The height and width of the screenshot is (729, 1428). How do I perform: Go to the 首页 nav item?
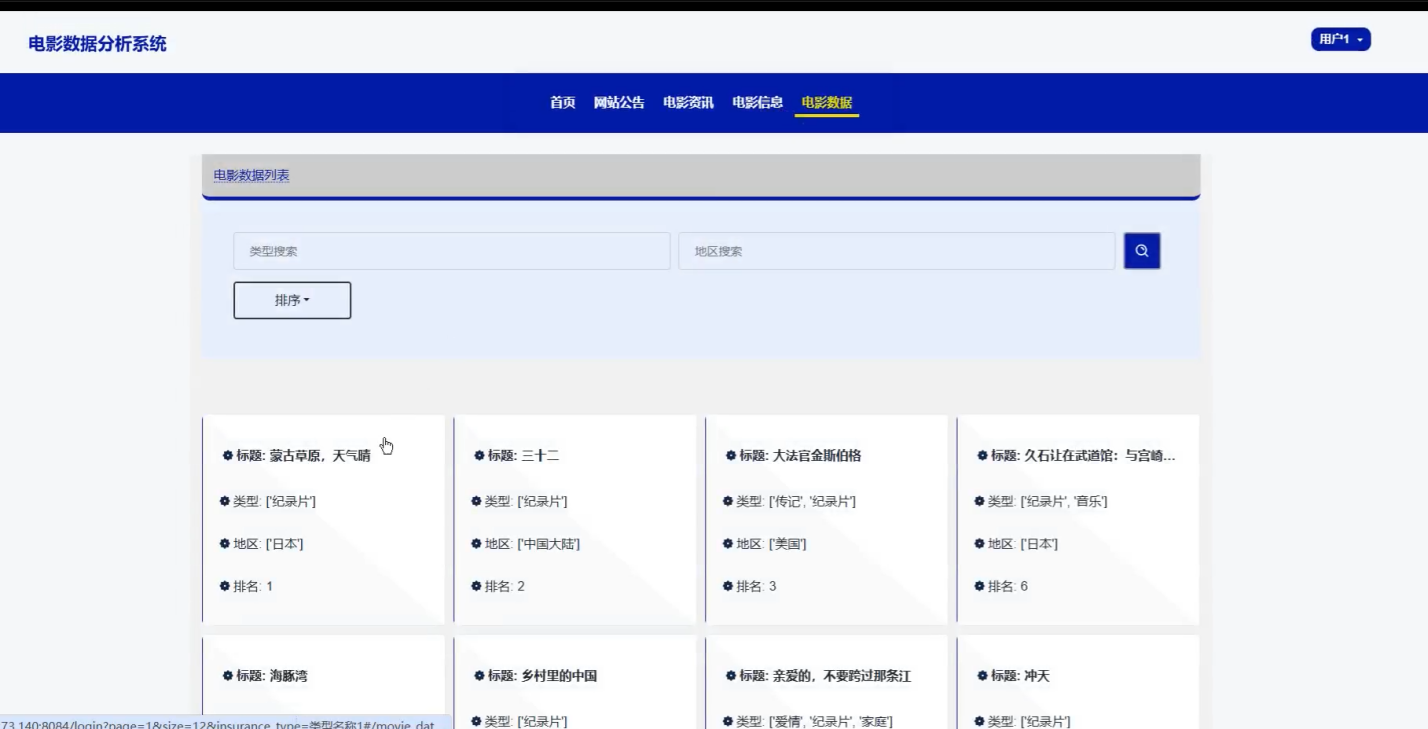(563, 102)
